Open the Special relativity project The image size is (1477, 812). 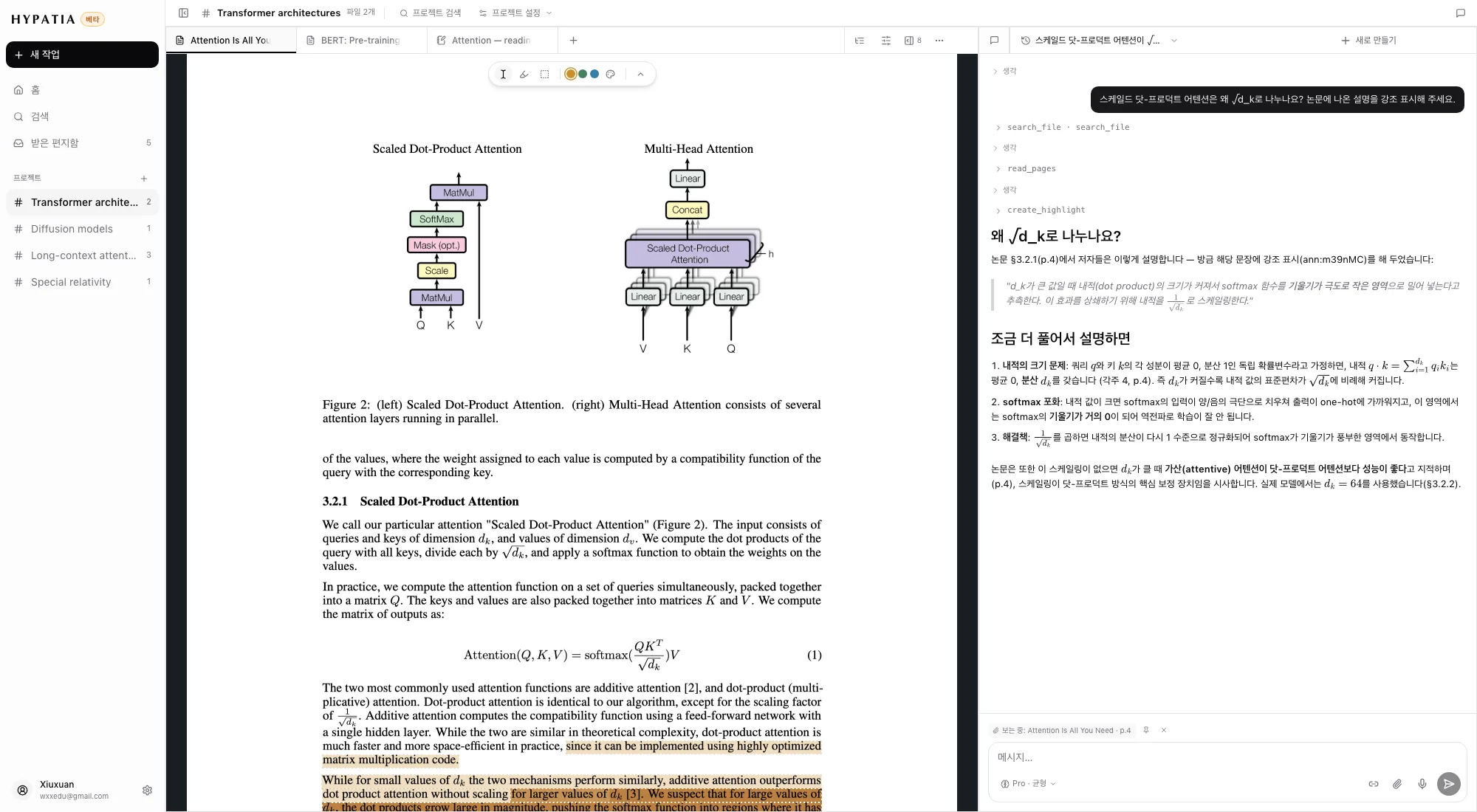pyautogui.click(x=82, y=282)
